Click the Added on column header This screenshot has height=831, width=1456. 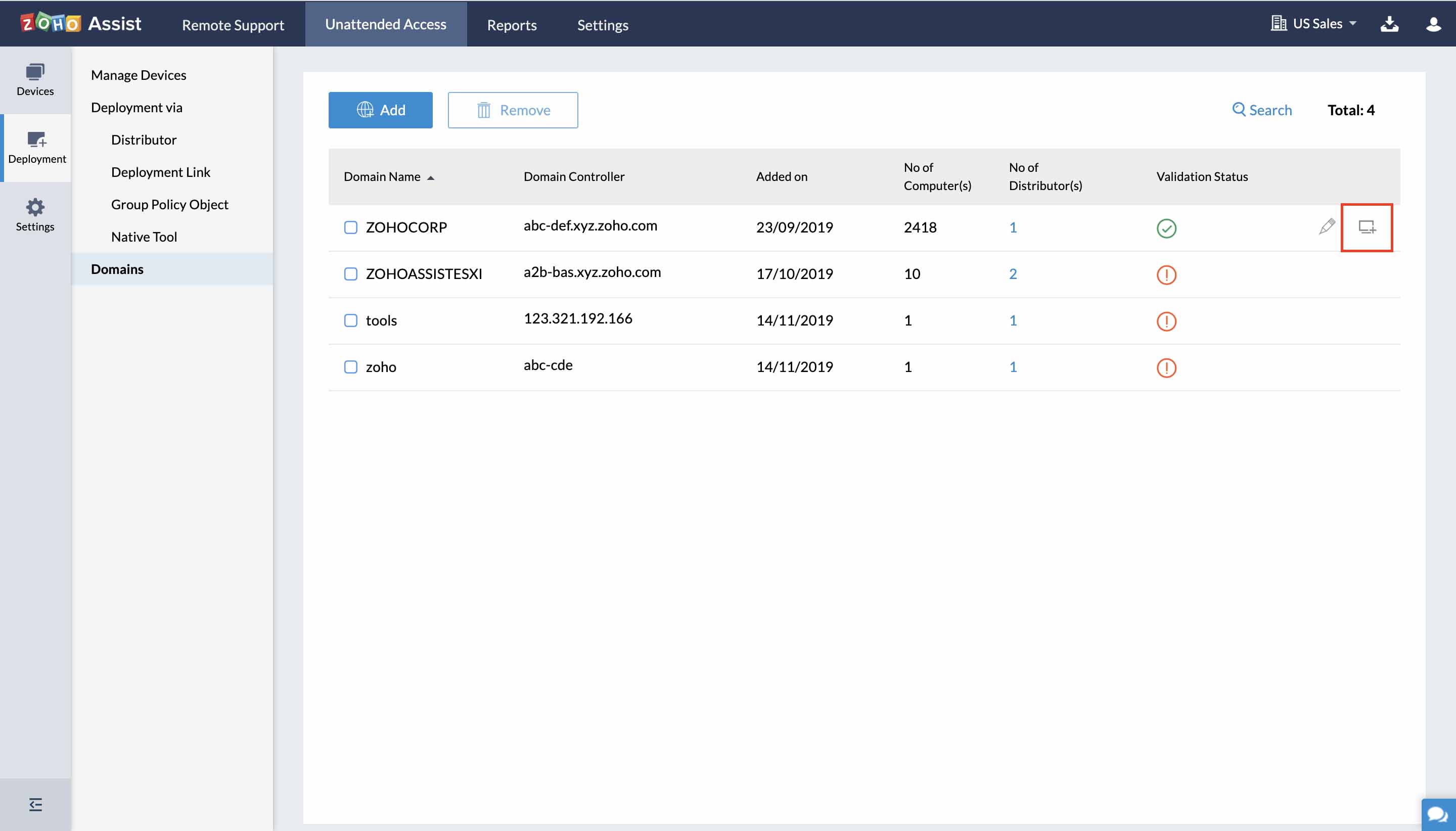[782, 176]
